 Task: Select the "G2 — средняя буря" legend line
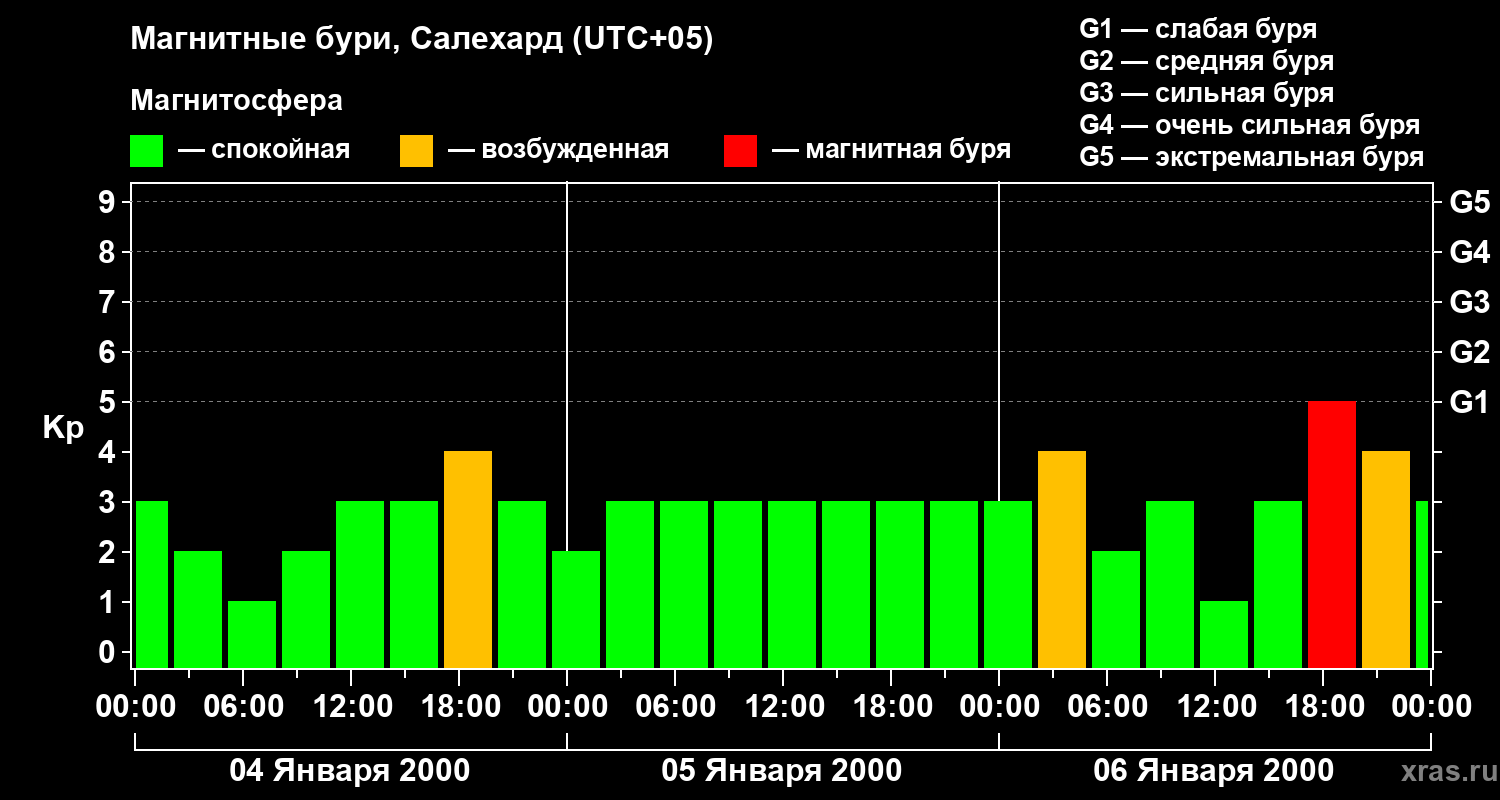click(x=1207, y=61)
